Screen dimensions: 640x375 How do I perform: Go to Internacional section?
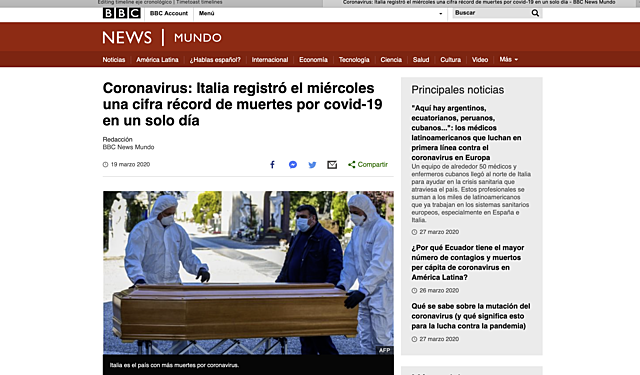click(x=270, y=60)
